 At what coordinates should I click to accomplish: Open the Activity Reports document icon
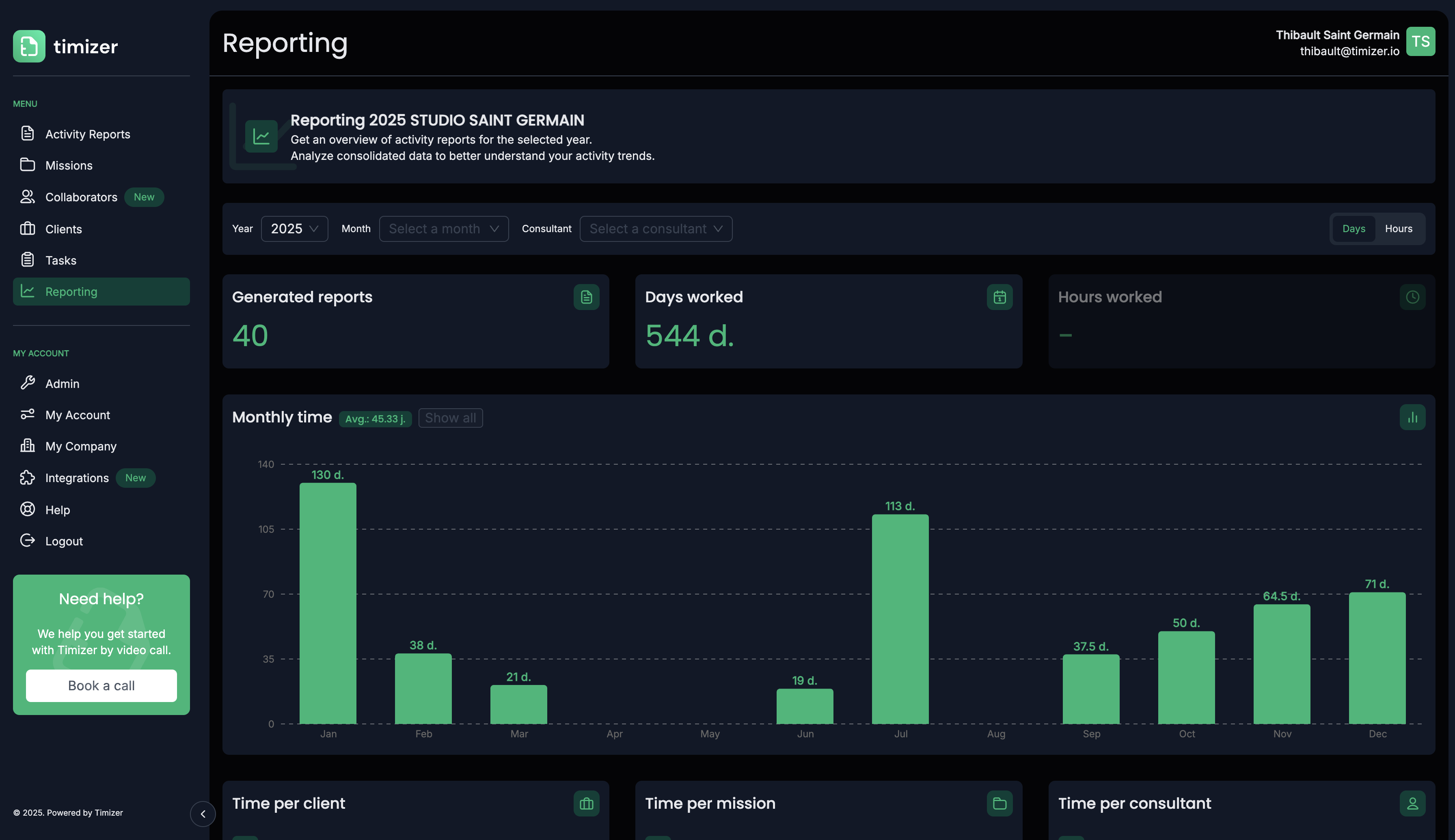[28, 133]
